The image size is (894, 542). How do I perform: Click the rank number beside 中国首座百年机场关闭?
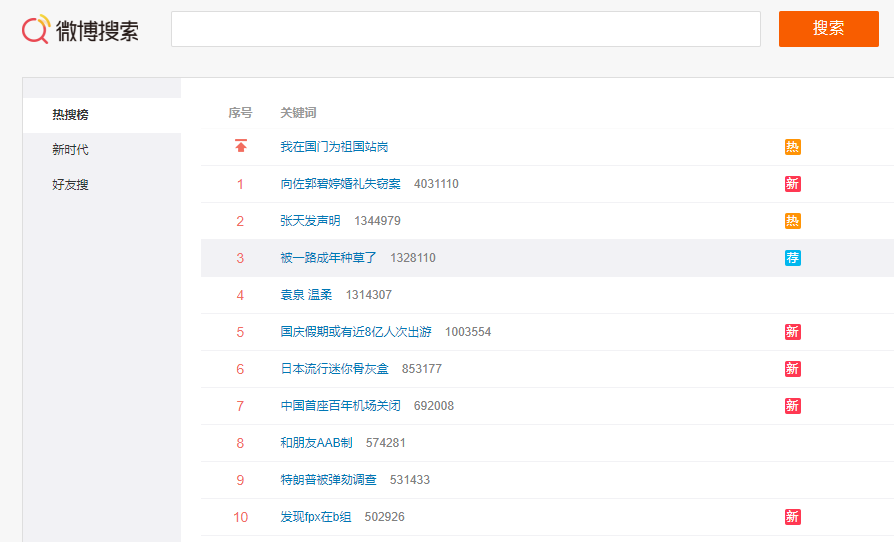pos(240,407)
